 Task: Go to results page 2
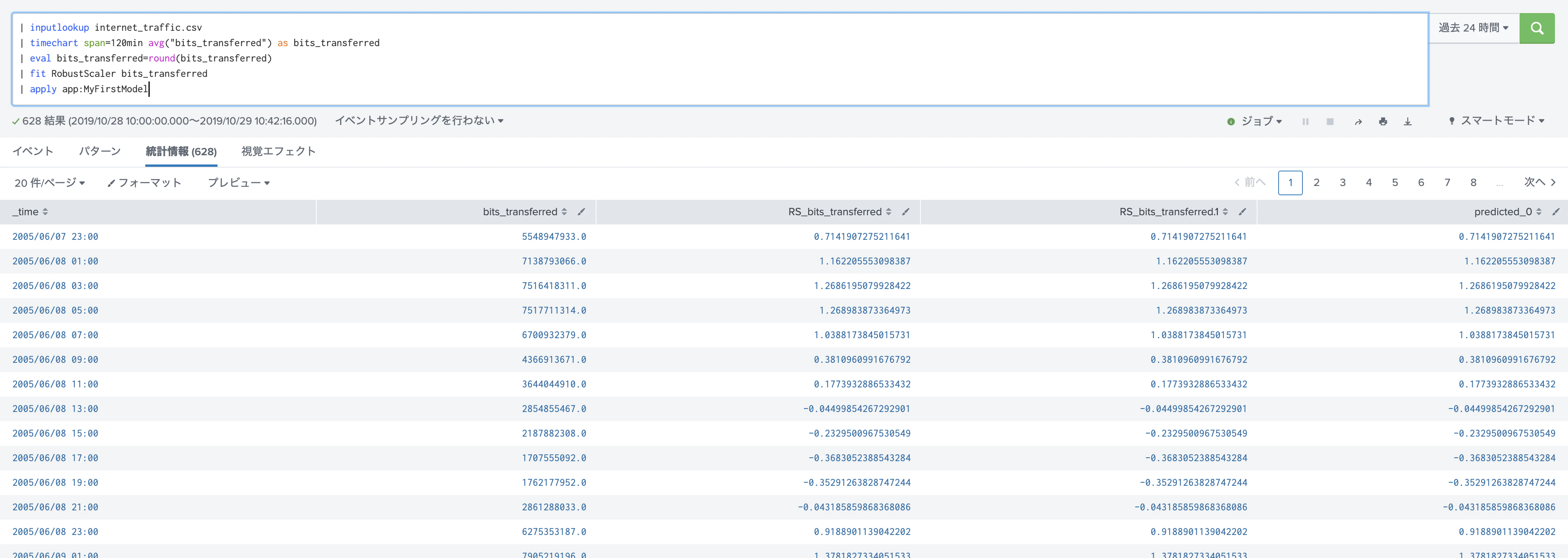pyautogui.click(x=1317, y=183)
